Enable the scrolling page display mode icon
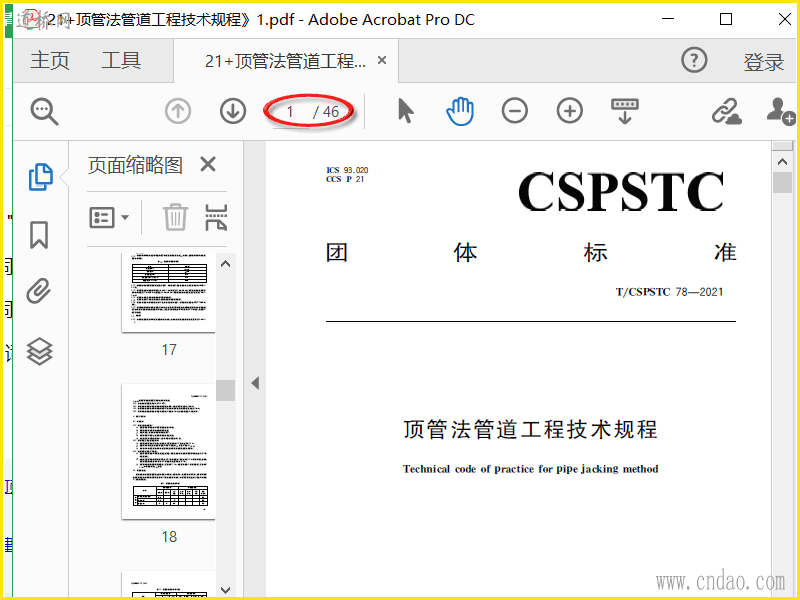The height and width of the screenshot is (600, 800). coord(624,111)
